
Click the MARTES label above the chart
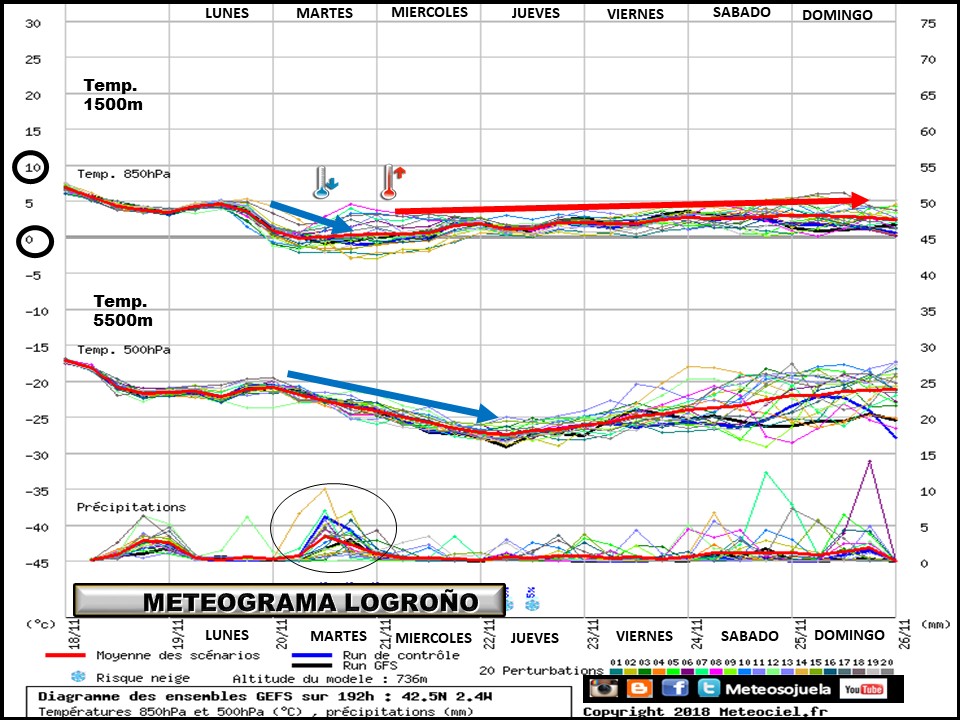324,13
